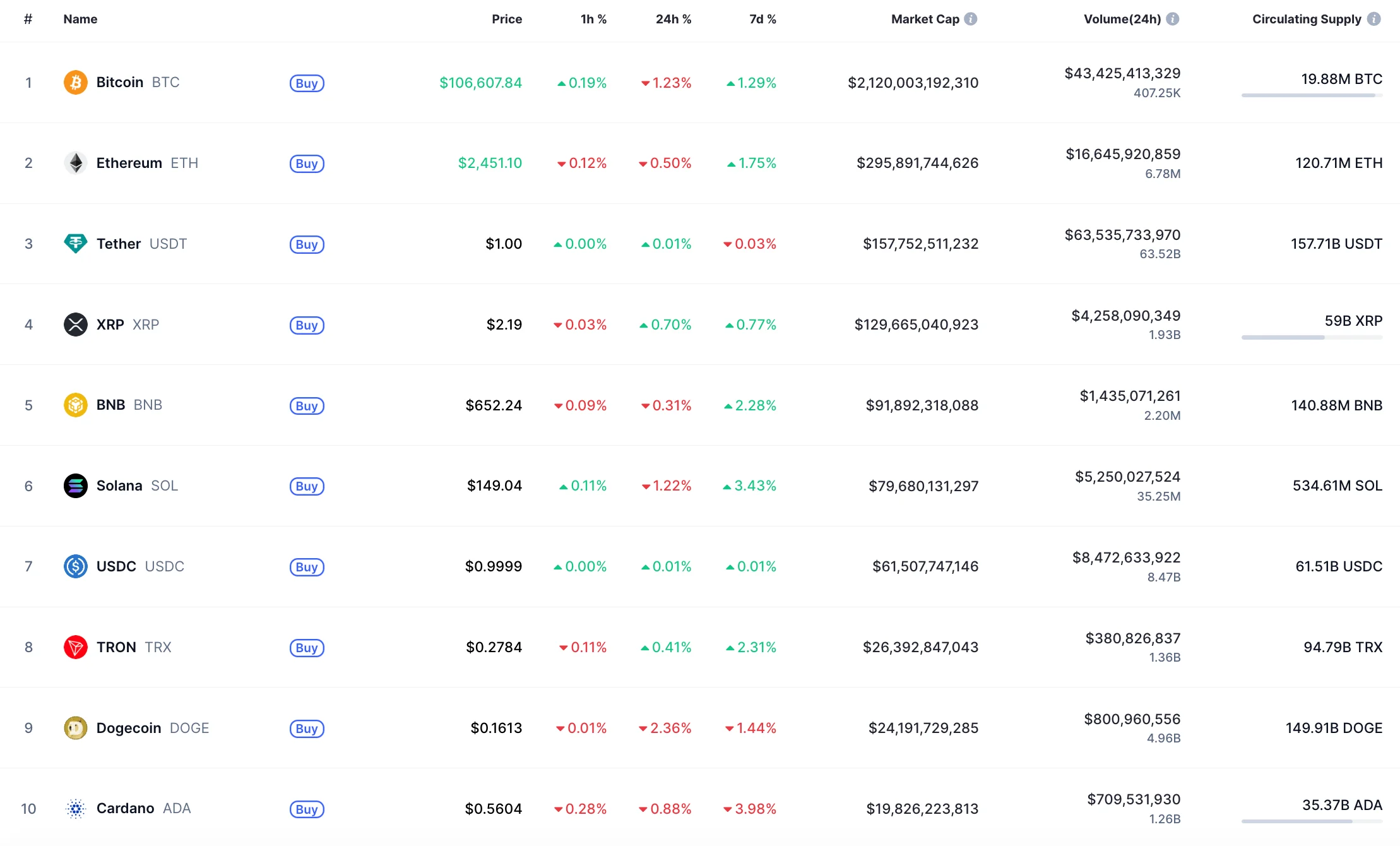The height and width of the screenshot is (846, 1400).
Task: Click Ethereum's 24h volume amount
Action: point(1123,154)
